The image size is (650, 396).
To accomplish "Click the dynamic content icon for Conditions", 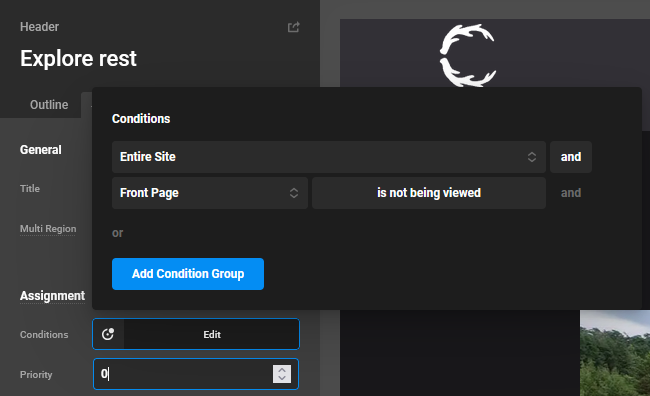I will coord(108,334).
